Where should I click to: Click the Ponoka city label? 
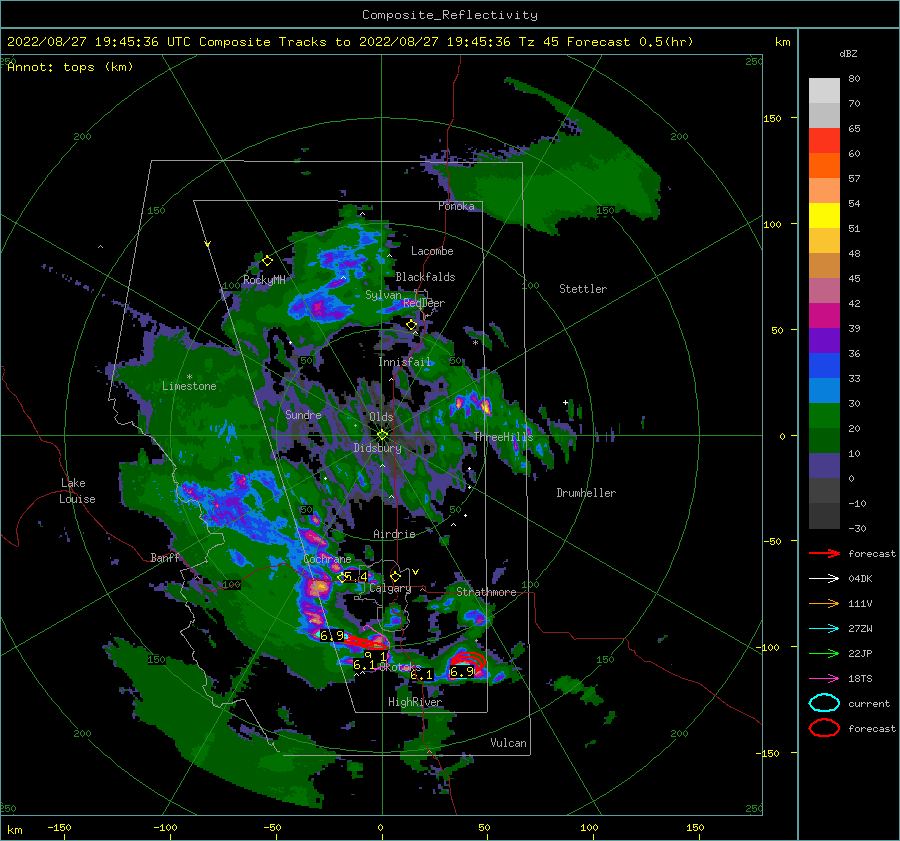pos(456,206)
